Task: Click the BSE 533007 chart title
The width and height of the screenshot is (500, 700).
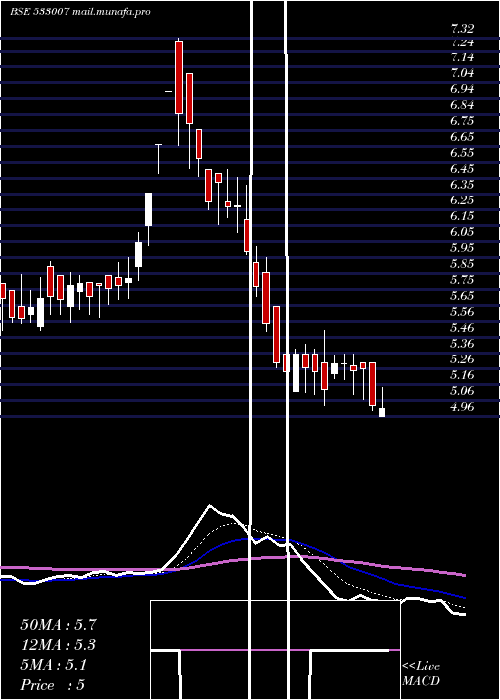Action: (x=39, y=12)
